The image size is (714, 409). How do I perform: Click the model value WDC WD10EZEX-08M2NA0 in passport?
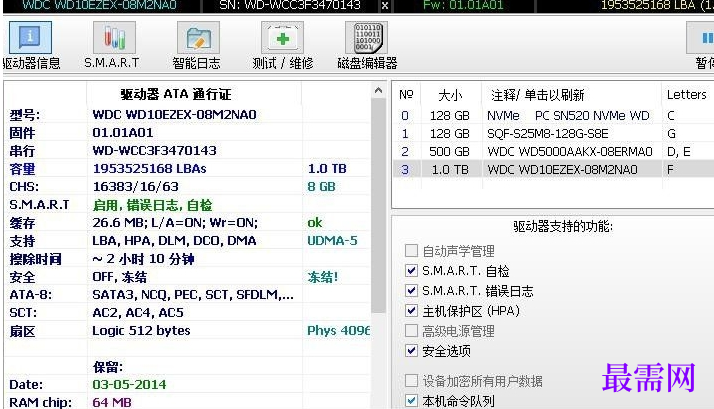(174, 114)
